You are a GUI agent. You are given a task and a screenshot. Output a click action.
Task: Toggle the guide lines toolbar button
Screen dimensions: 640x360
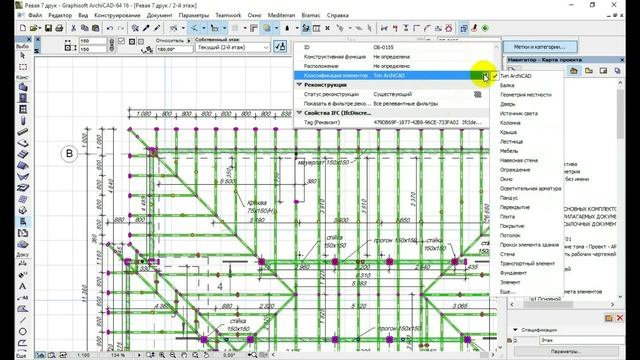pos(194,28)
